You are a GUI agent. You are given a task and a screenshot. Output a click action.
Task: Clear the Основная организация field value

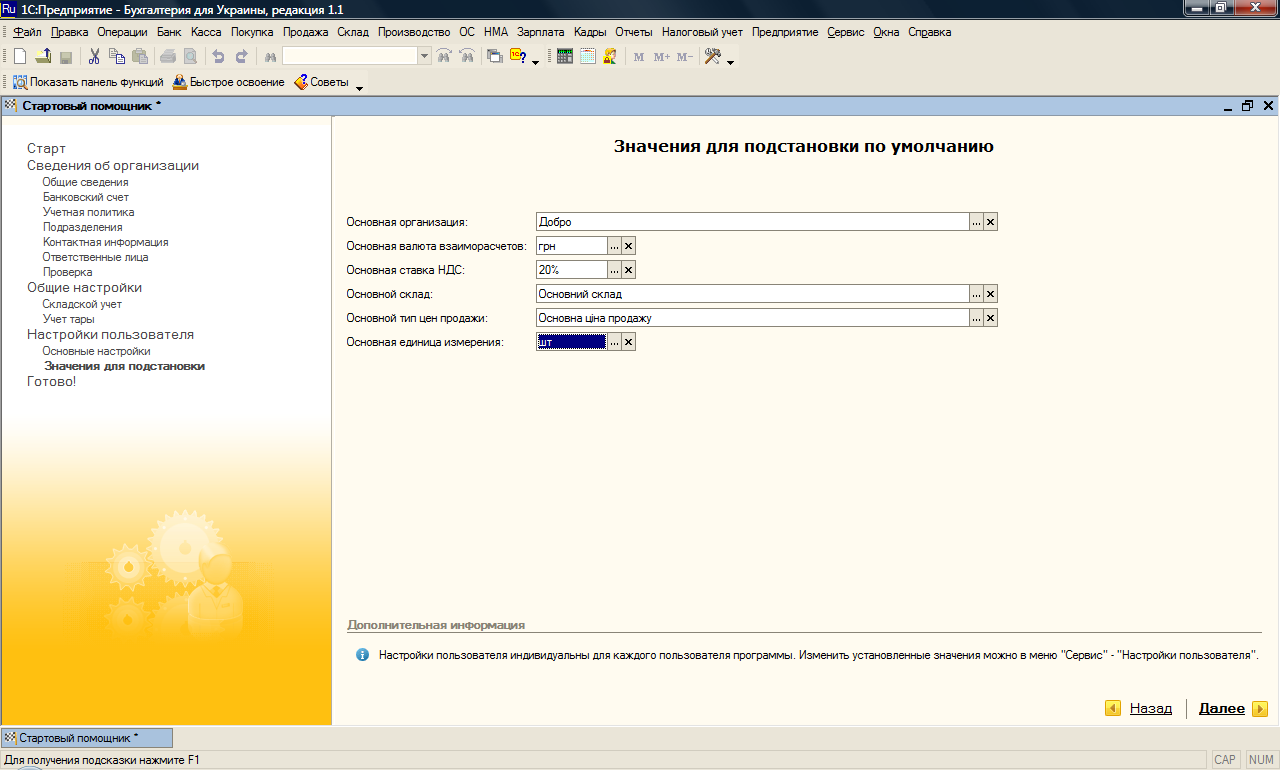(990, 222)
